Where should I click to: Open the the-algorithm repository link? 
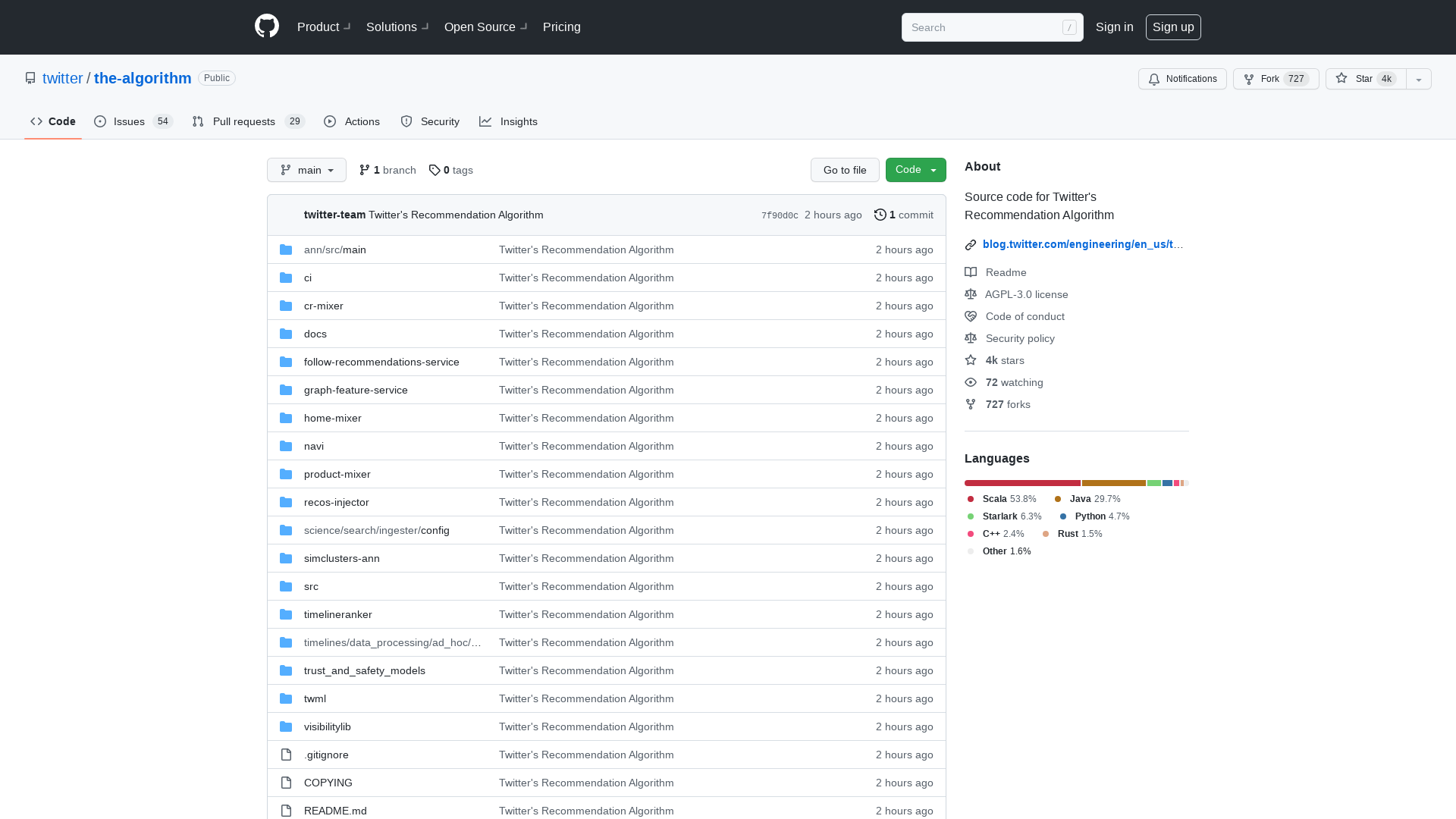[143, 78]
